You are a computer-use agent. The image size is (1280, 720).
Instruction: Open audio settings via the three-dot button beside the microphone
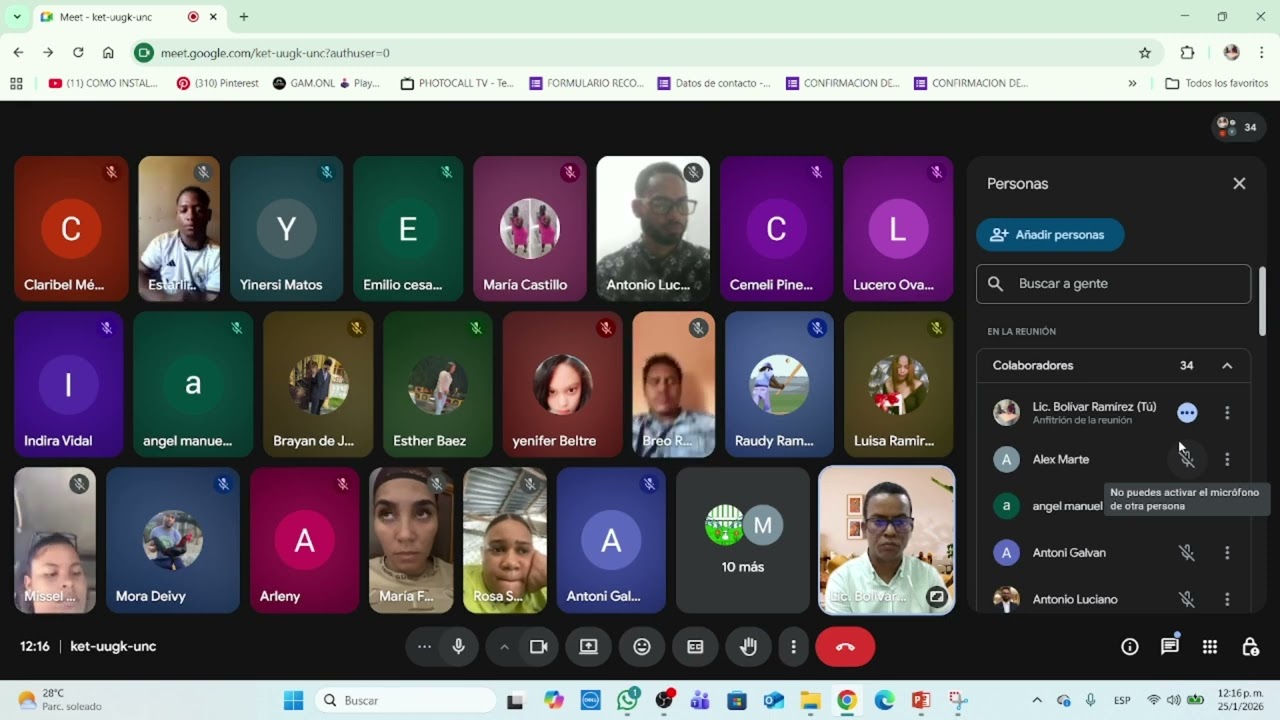click(x=424, y=647)
